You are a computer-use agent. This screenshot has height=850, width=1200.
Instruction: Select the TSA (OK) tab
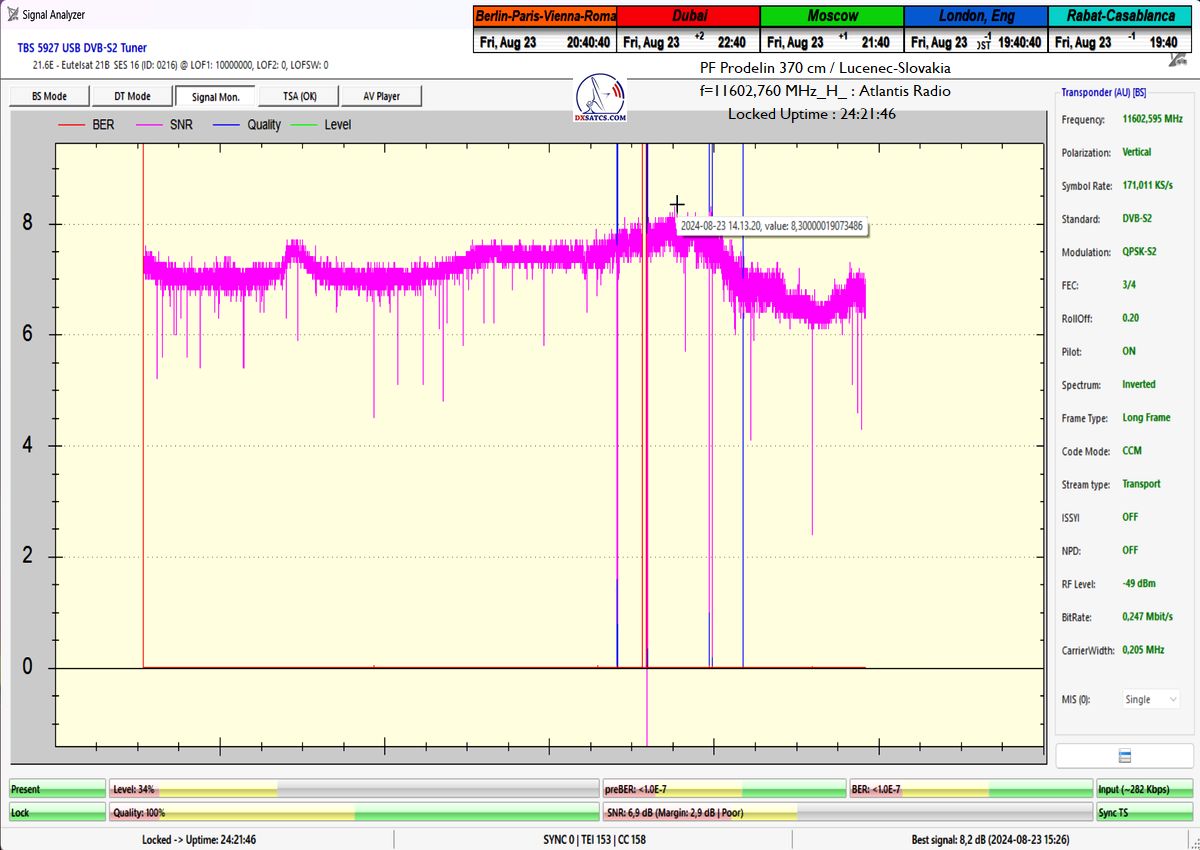298,96
